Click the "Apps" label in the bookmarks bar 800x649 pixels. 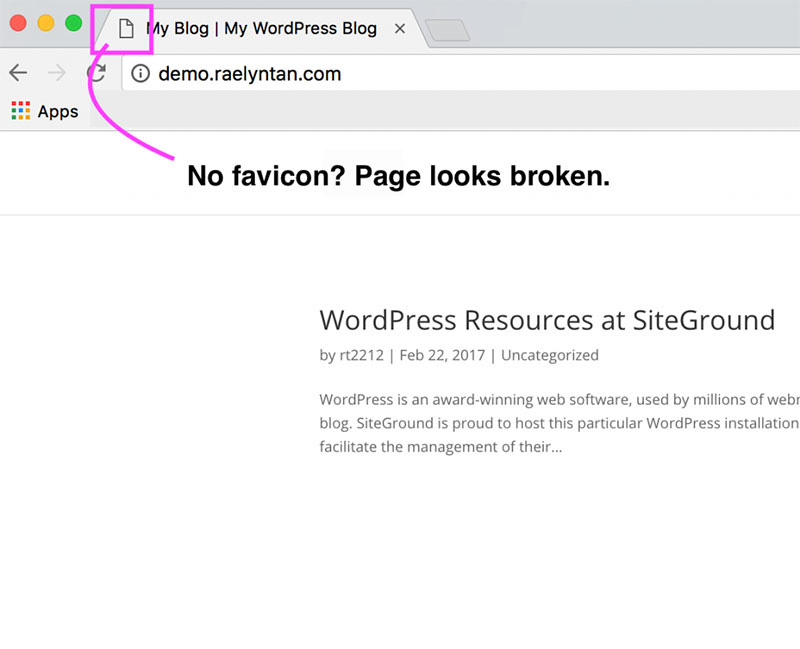coord(57,111)
